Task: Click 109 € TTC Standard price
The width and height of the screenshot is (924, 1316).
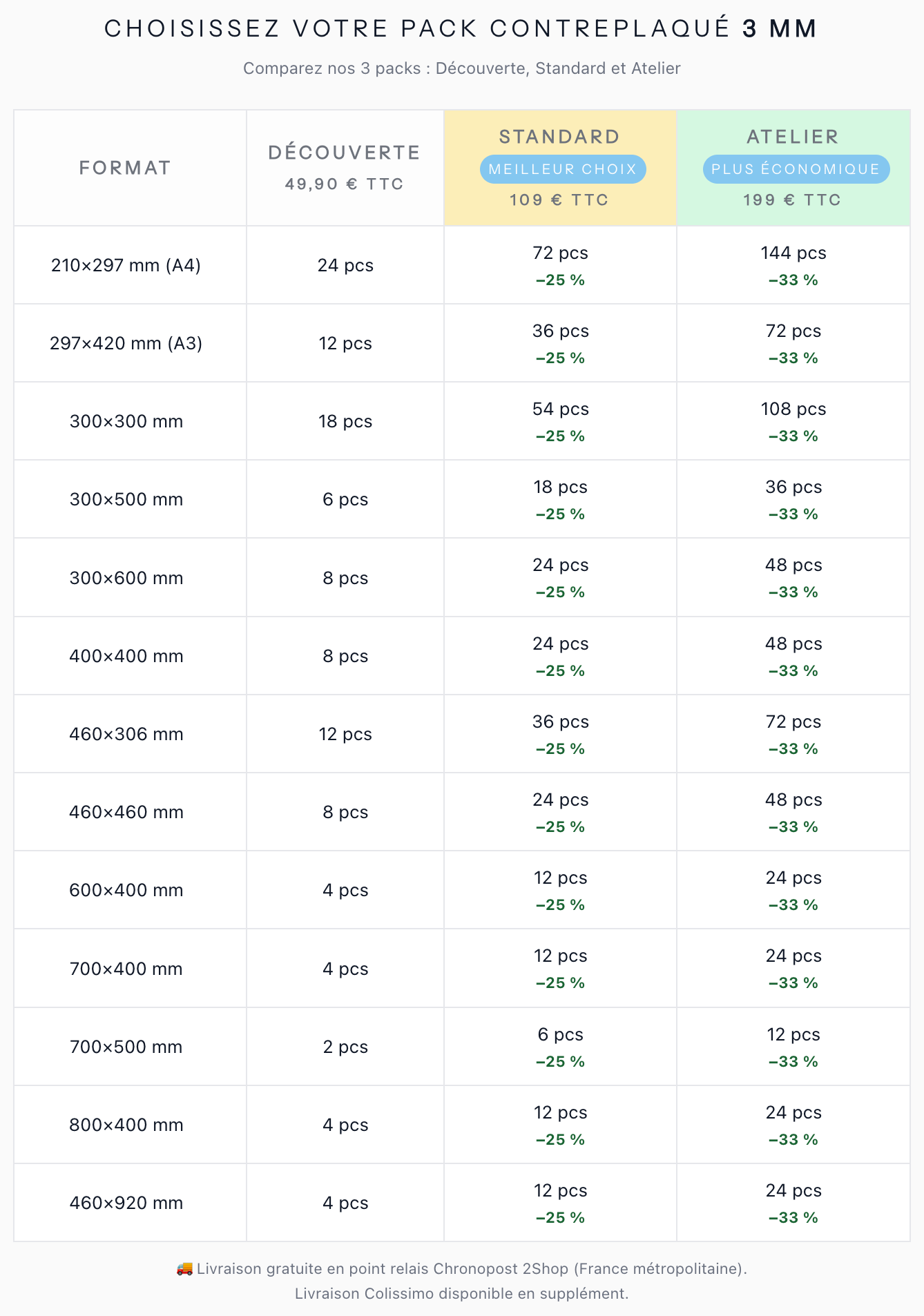Action: point(559,200)
